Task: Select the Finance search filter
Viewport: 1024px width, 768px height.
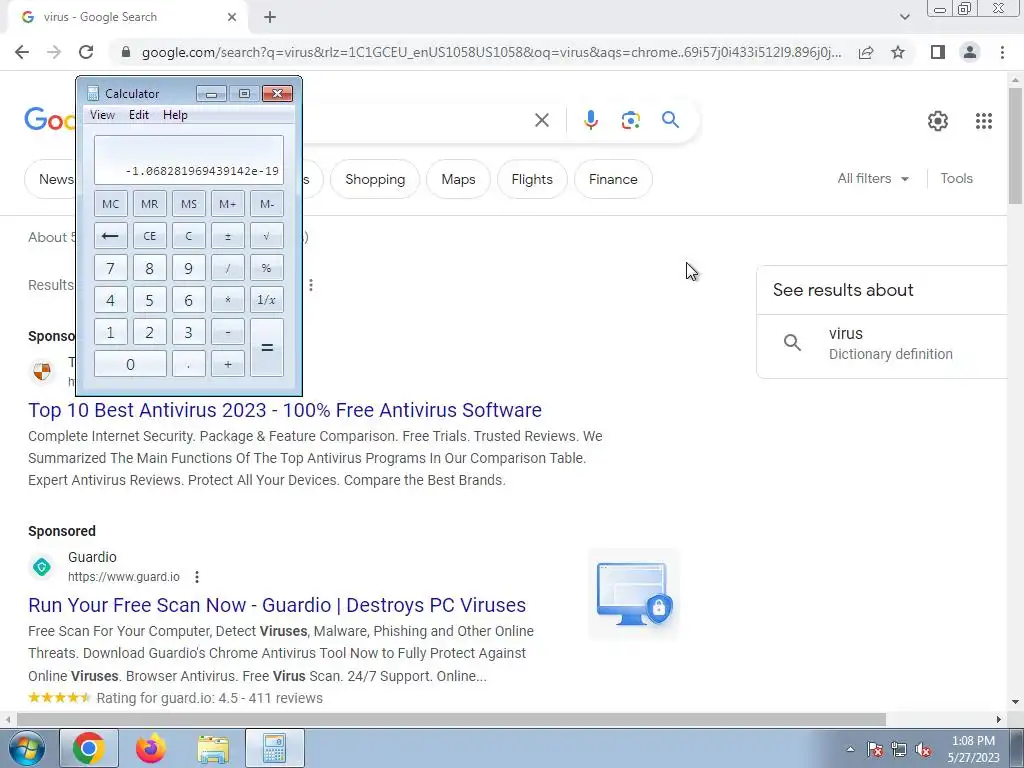Action: coord(613,179)
